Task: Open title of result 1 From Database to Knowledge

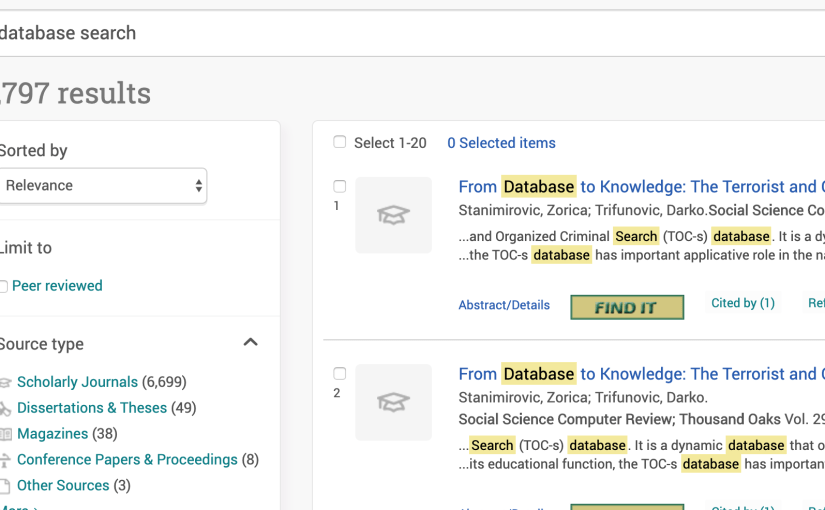Action: tap(641, 186)
